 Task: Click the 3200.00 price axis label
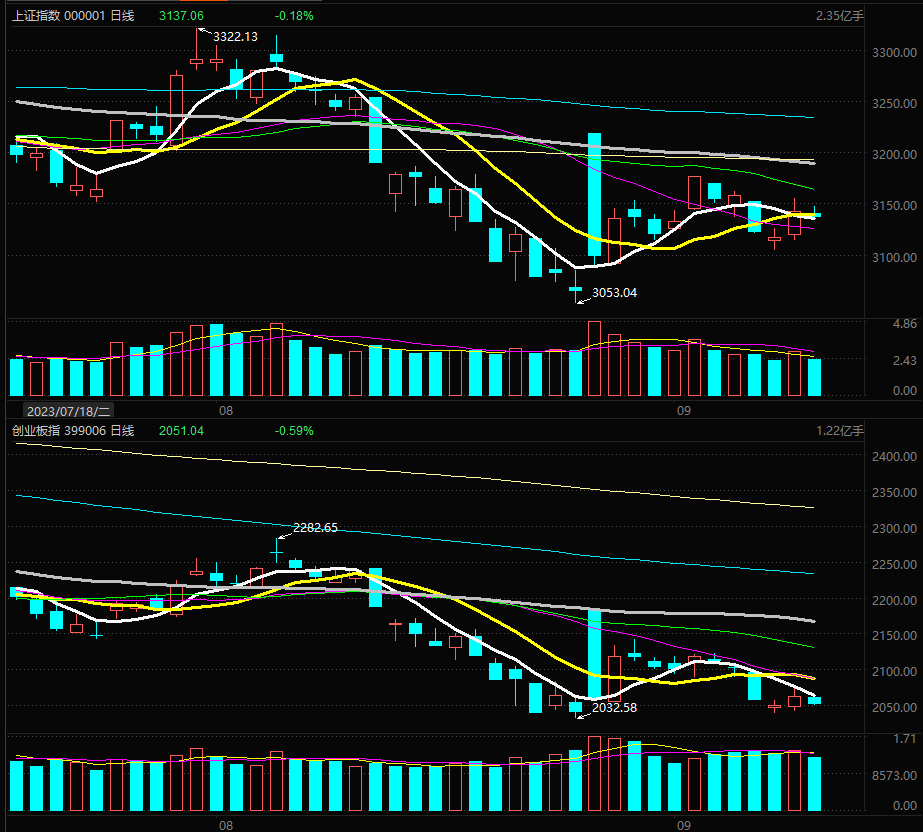click(894, 154)
